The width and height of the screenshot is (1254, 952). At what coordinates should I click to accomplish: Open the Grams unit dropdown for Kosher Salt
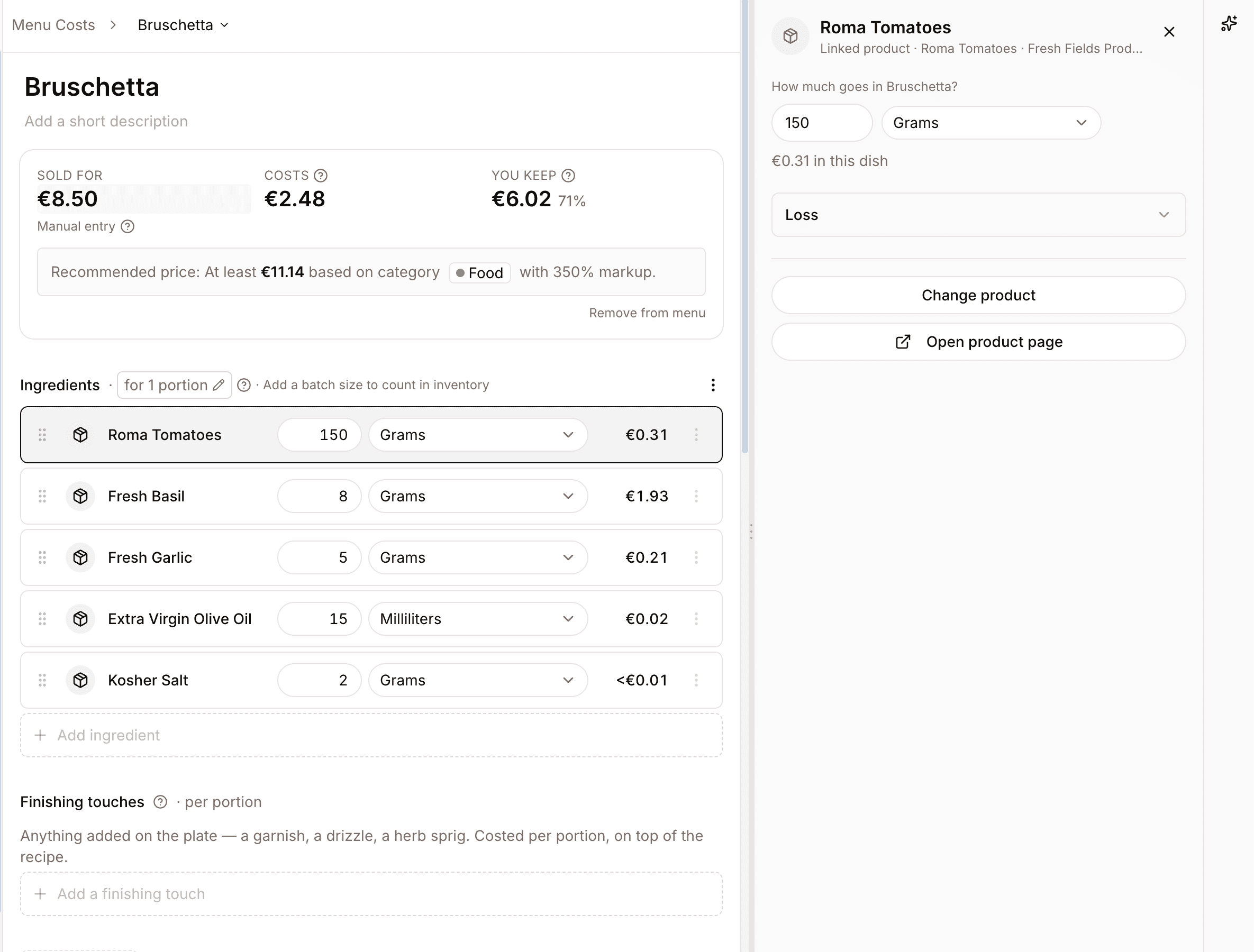pyautogui.click(x=478, y=680)
